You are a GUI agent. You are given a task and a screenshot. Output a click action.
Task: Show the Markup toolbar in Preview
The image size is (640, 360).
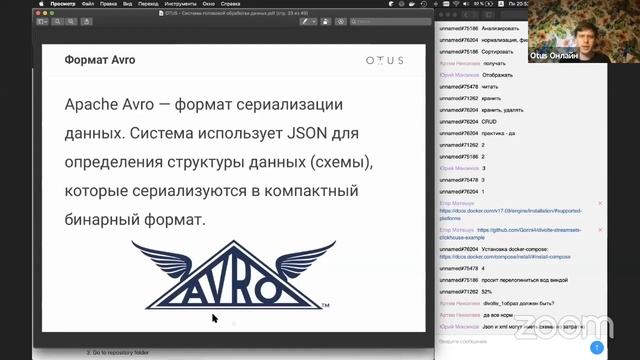tap(341, 22)
